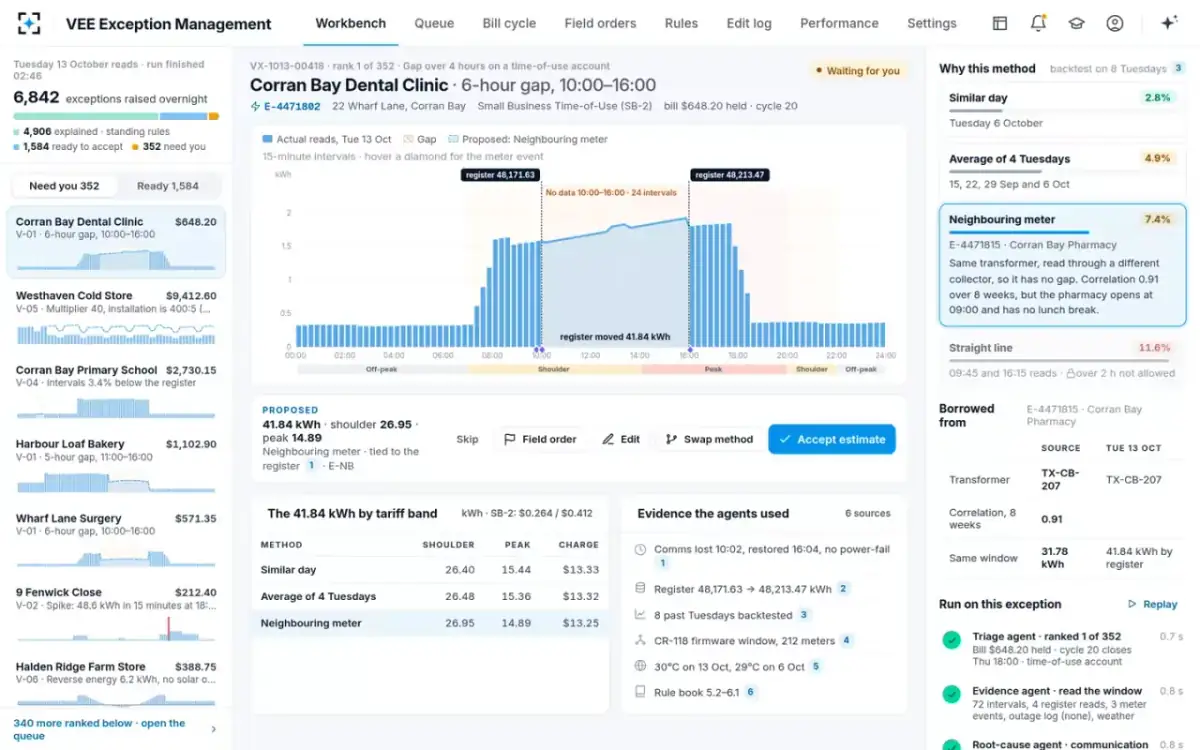Click the VEE Exception Management logo icon
This screenshot has width=1200, height=750.
[29, 23]
